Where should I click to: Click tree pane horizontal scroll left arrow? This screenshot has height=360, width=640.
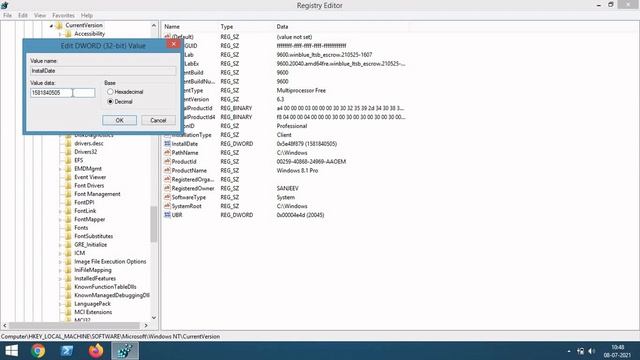(5, 325)
